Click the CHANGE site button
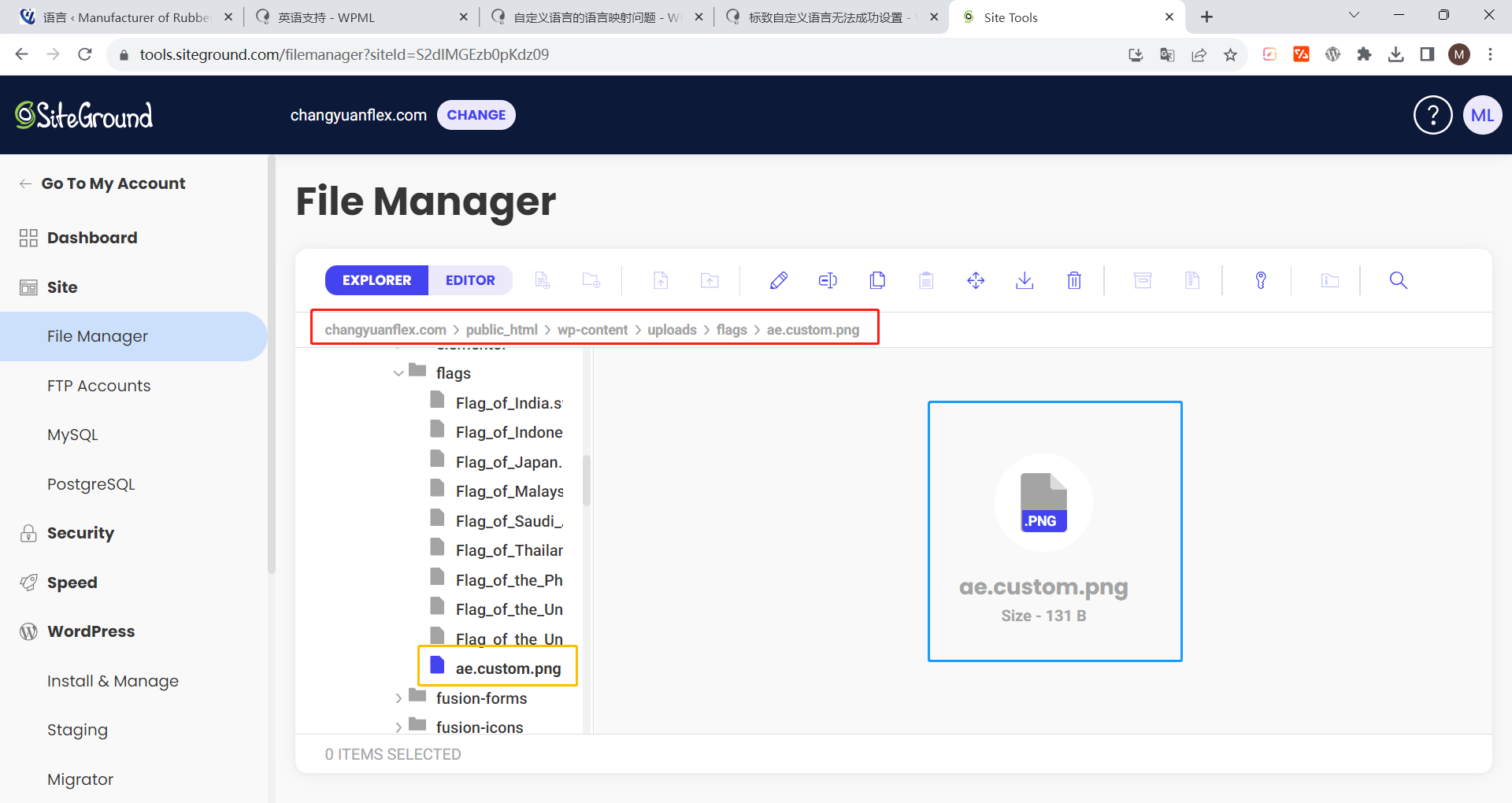This screenshot has height=803, width=1512. tap(476, 115)
